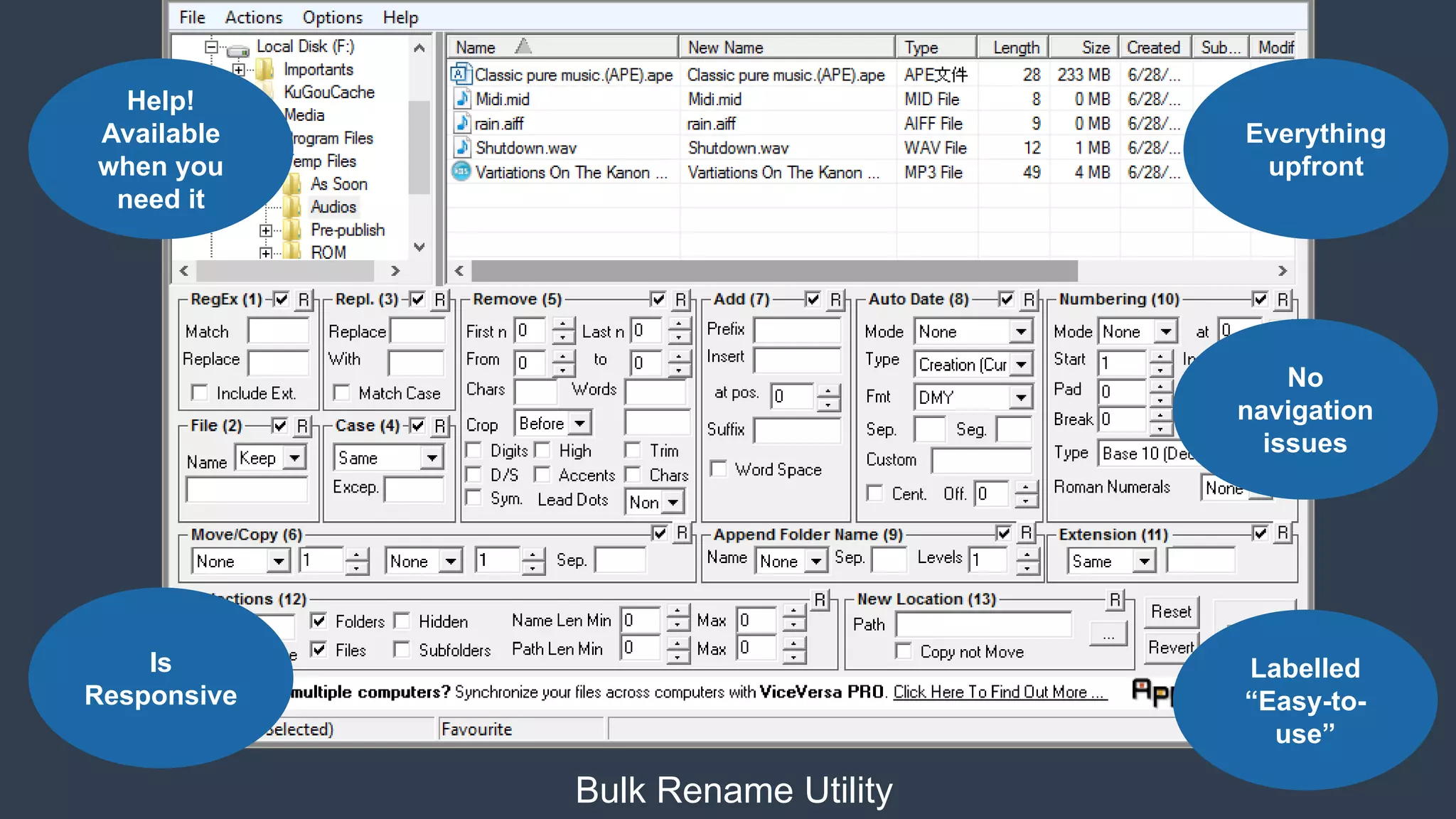Viewport: 1456px width, 819px height.
Task: Click the Shutdown.wav audio file icon
Action: coord(462,147)
